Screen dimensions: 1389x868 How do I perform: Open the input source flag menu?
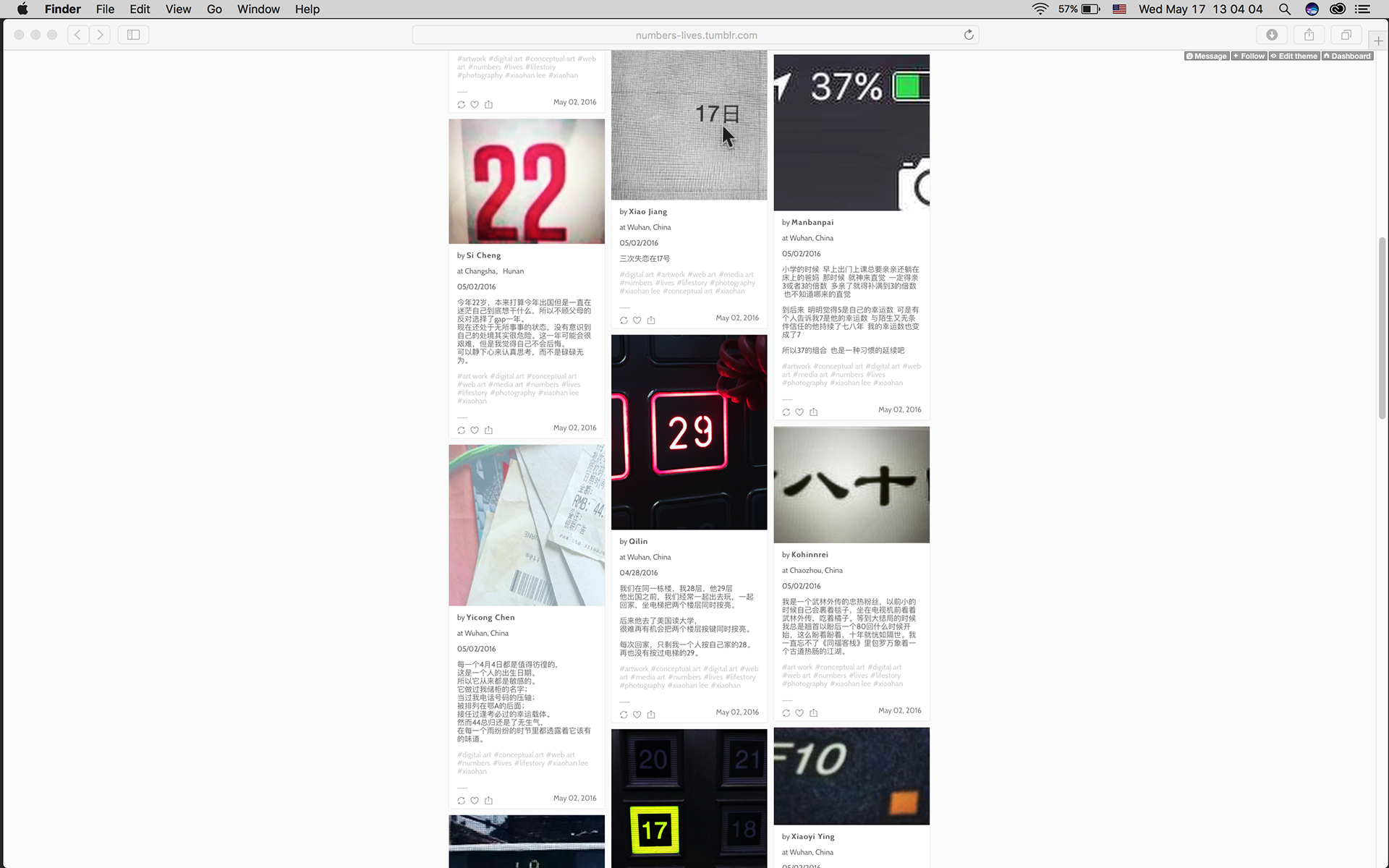pyautogui.click(x=1119, y=9)
